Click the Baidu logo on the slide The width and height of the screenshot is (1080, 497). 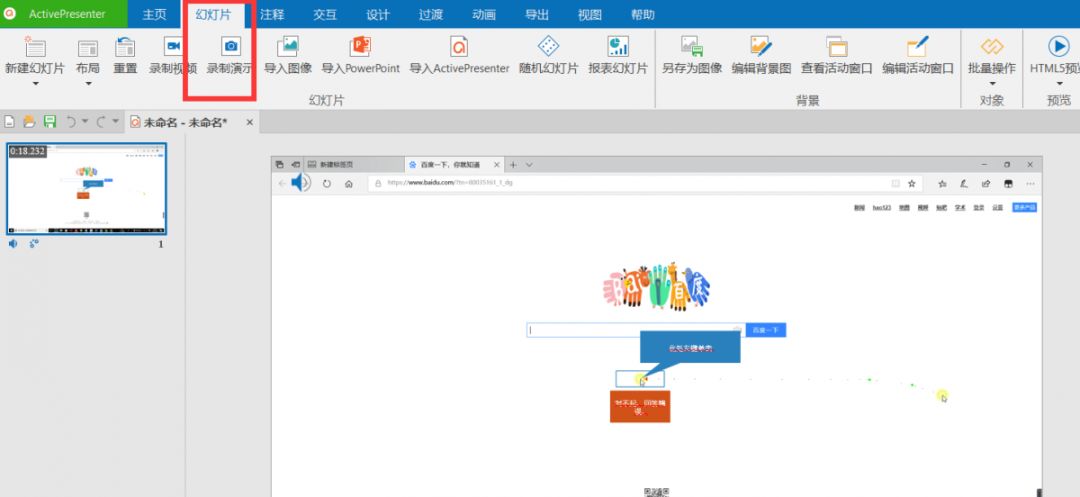pyautogui.click(x=656, y=286)
